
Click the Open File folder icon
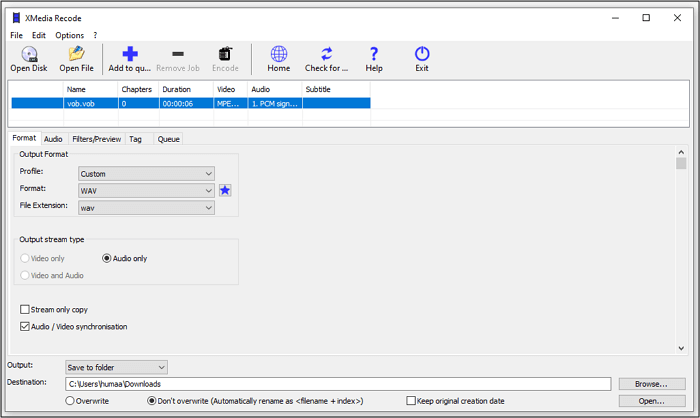coord(76,54)
